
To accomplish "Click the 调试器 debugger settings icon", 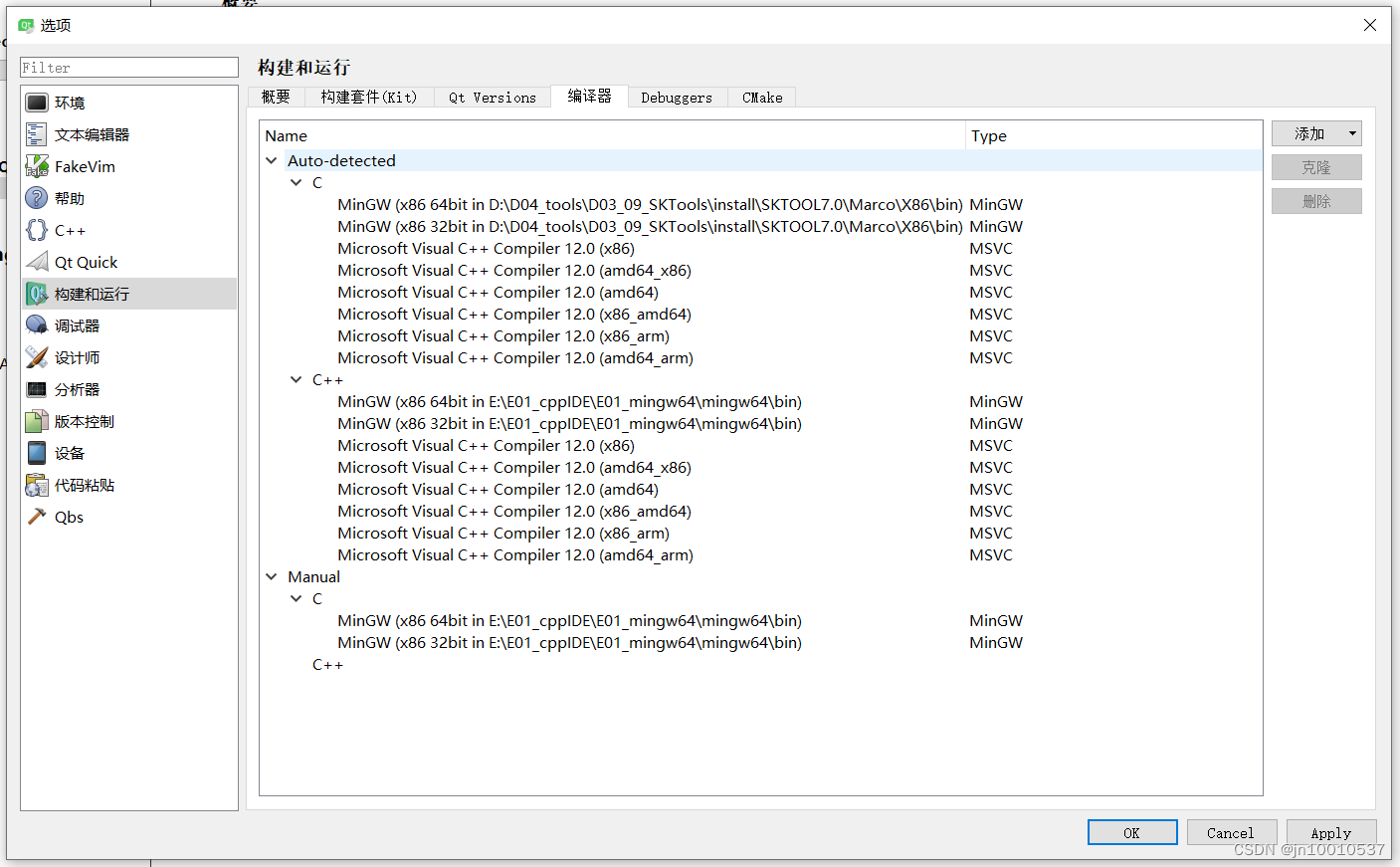I will pos(37,325).
